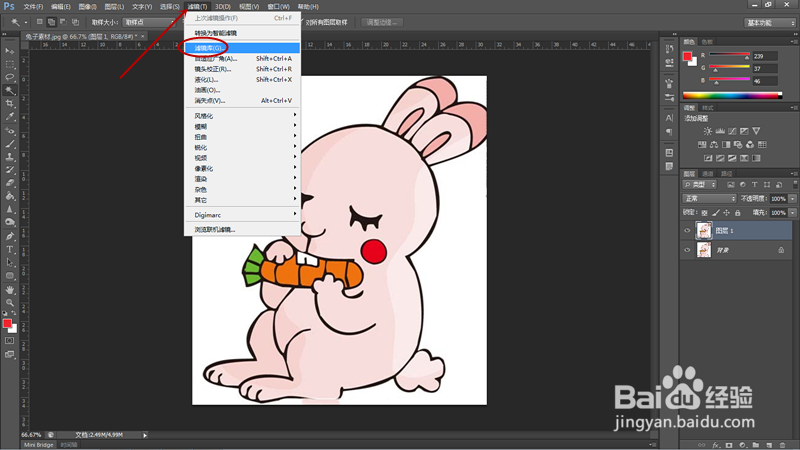Toggle layer filtering switch

pos(795,184)
